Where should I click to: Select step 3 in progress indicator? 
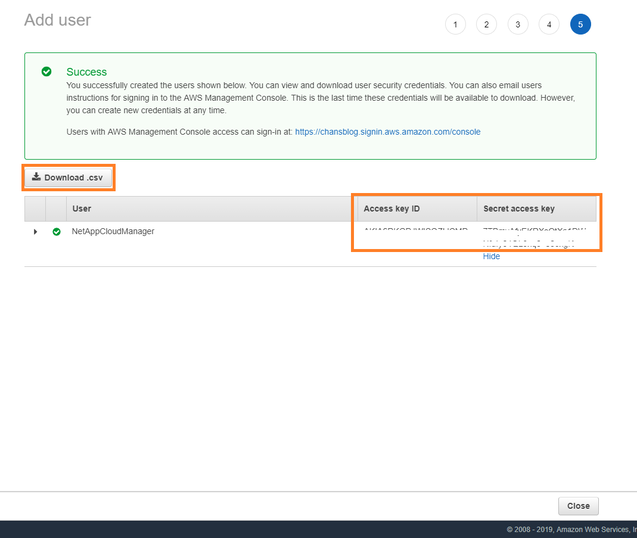[x=517, y=24]
